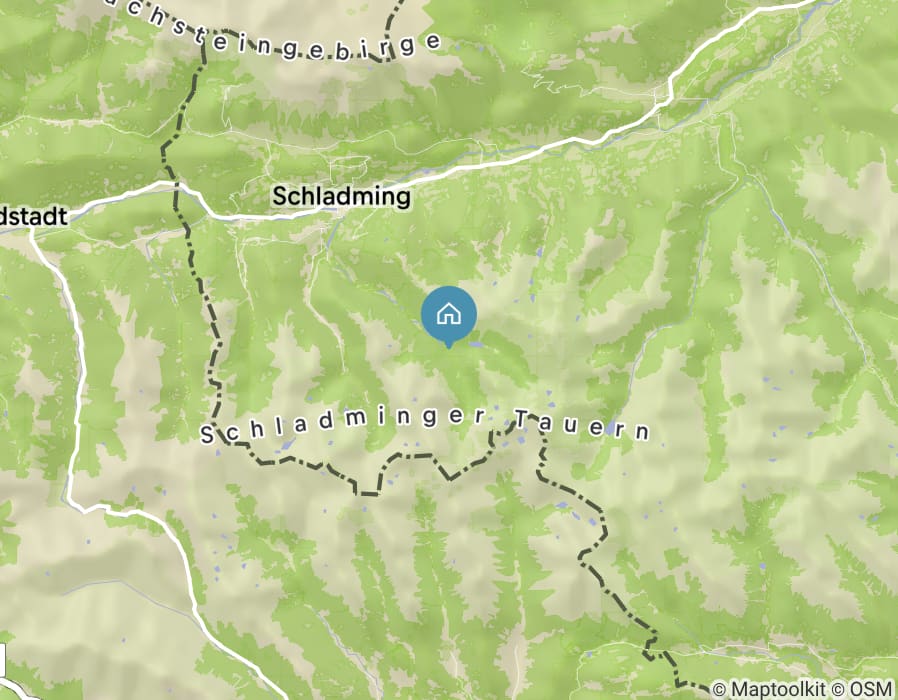Click the house symbol inside the marker
This screenshot has height=700, width=898.
pos(448,313)
